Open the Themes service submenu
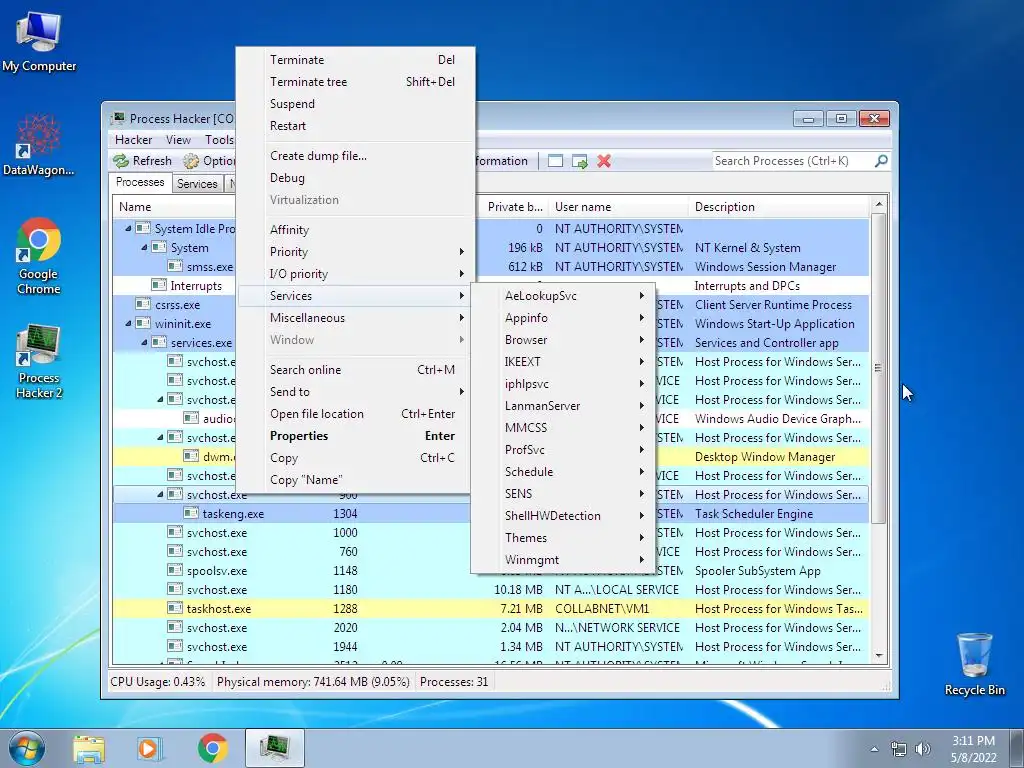The height and width of the screenshot is (768, 1024). 562,537
